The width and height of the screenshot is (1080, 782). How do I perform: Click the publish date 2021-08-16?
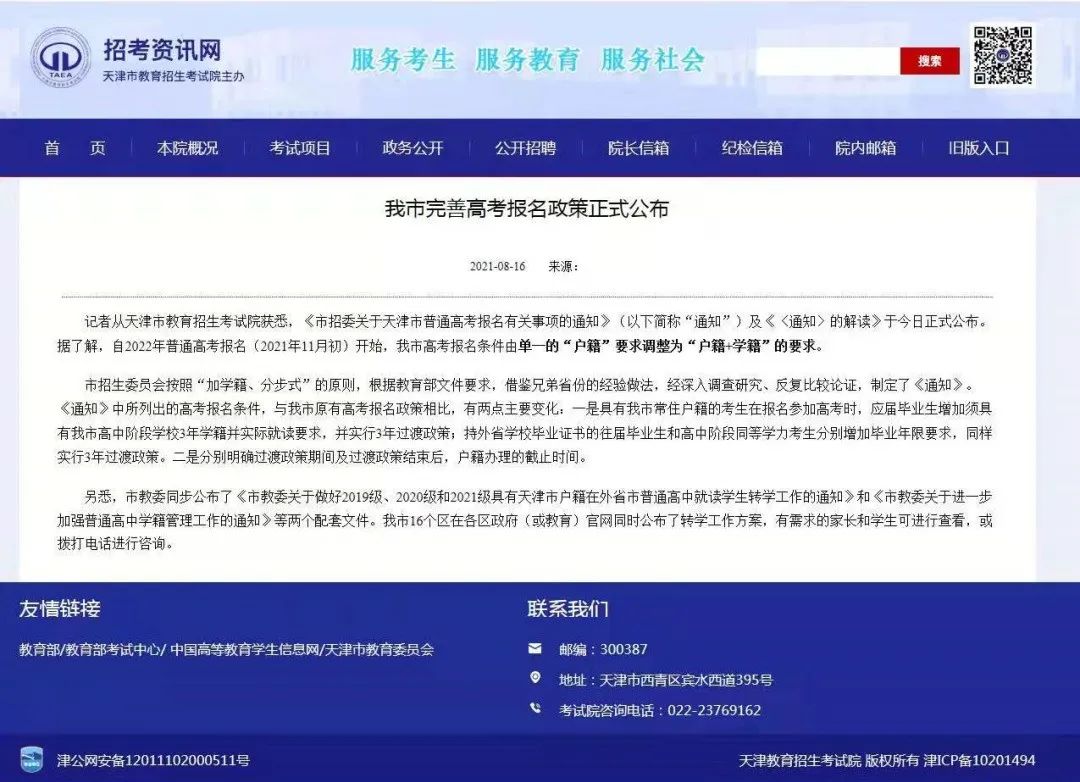click(x=497, y=267)
